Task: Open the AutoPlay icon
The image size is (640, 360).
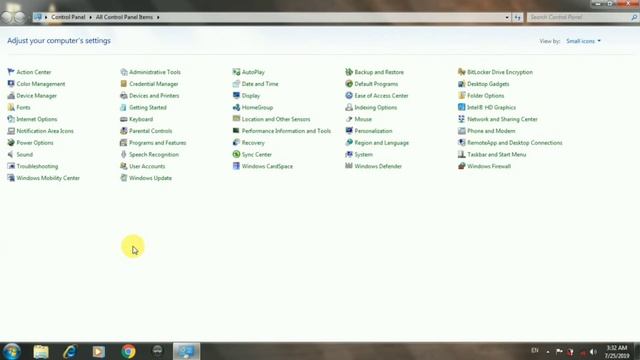Action: click(x=236, y=72)
